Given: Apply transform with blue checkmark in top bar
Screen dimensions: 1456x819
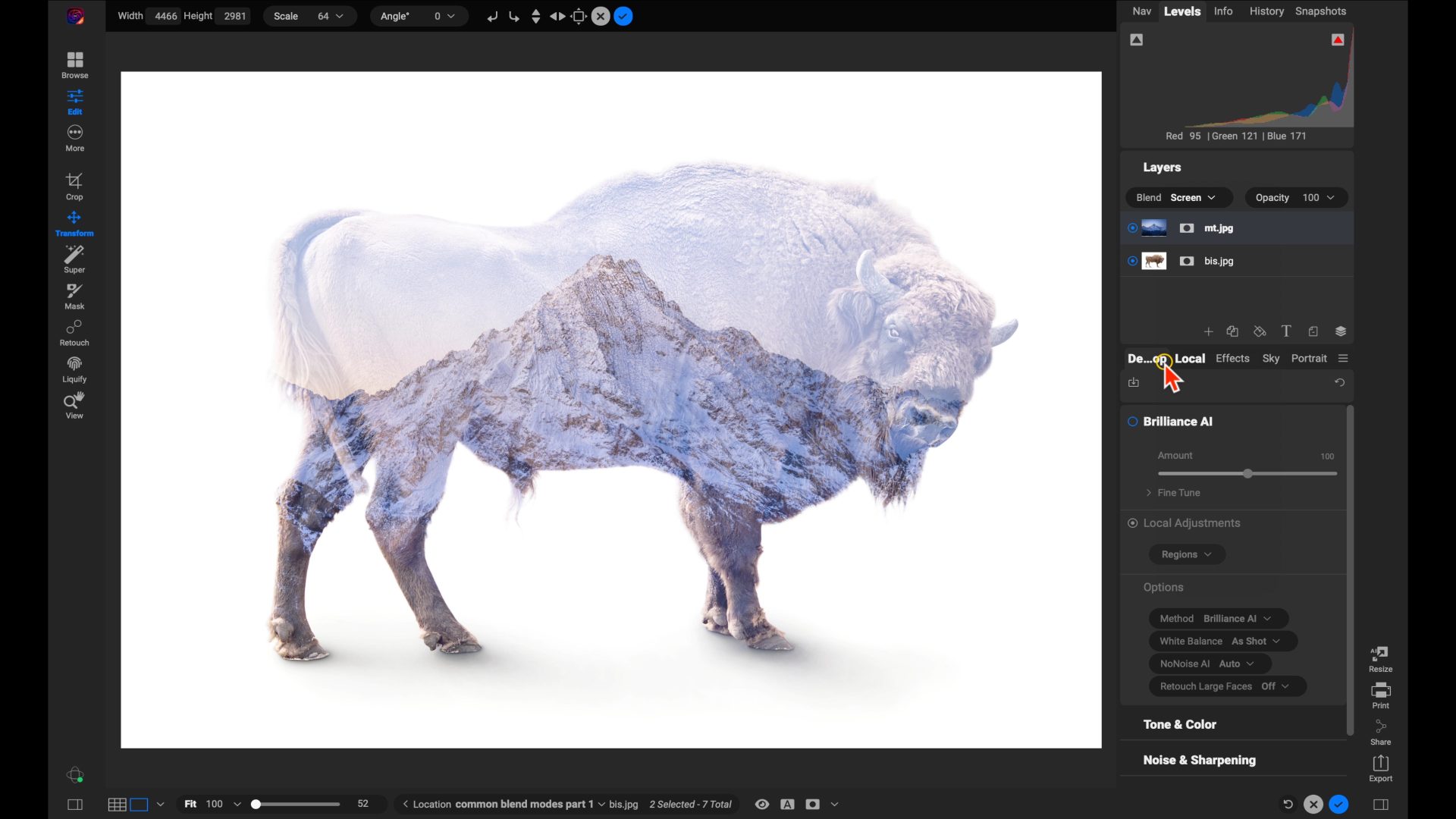Looking at the screenshot, I should click(x=623, y=16).
